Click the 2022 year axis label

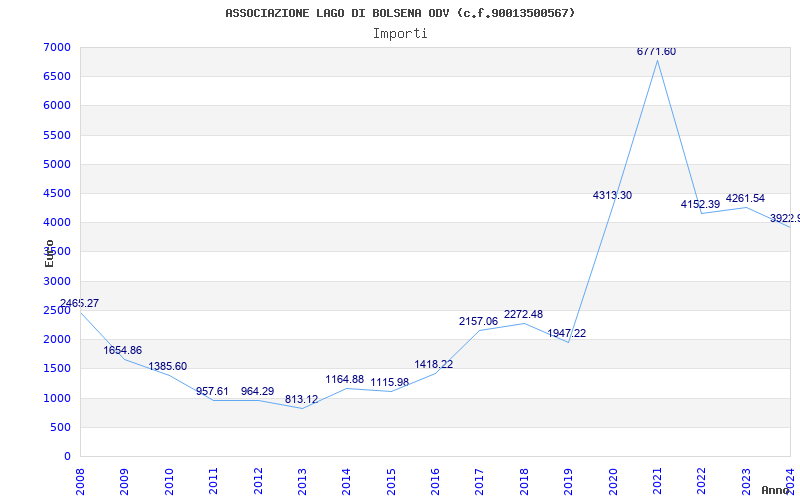[x=702, y=482]
